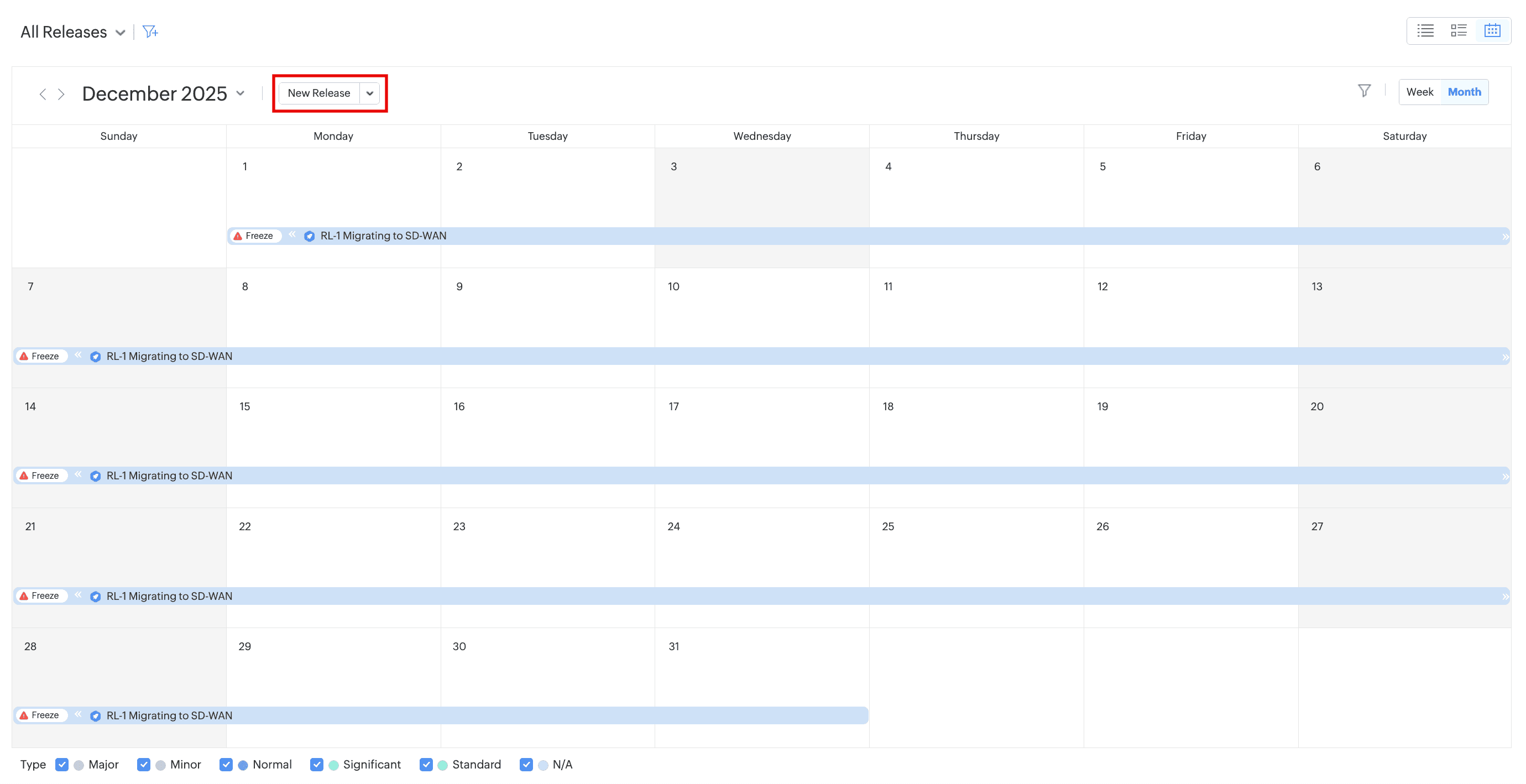Open RL-1 Migrating to SD-WAN in December 1 week

click(x=383, y=236)
